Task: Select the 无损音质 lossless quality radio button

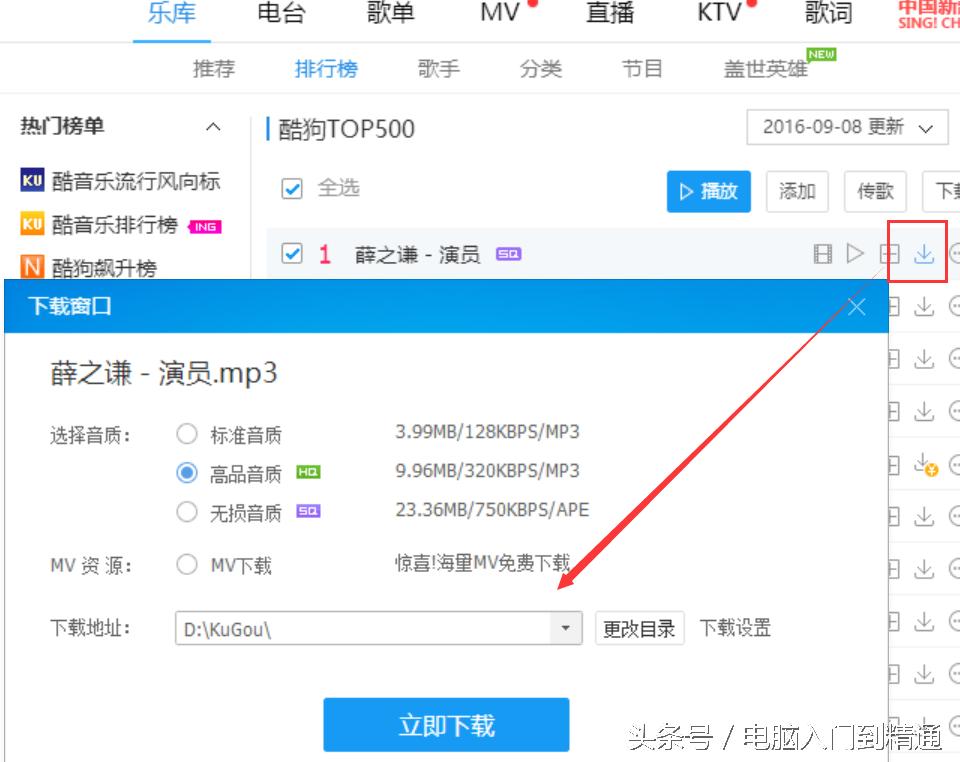Action: coord(187,511)
